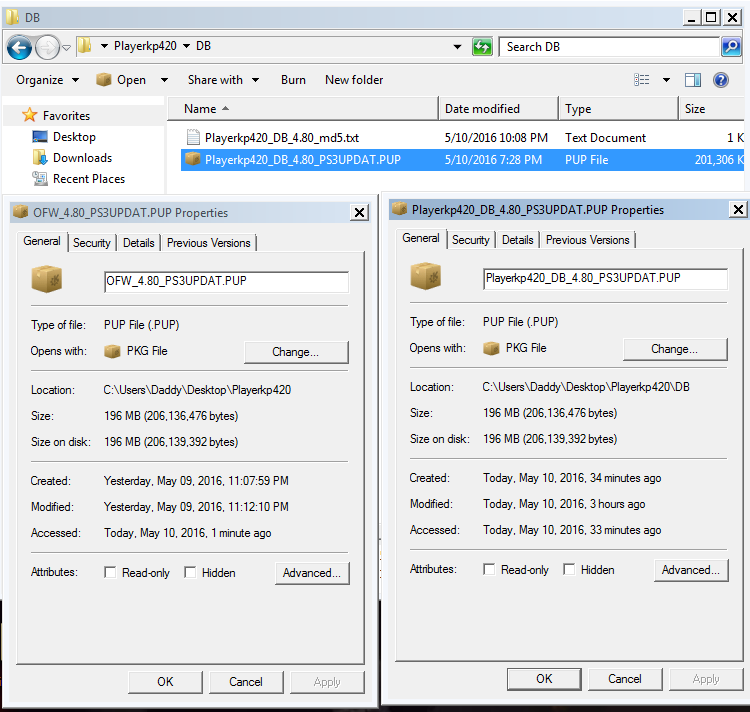Change view with the view icon
The height and width of the screenshot is (712, 750).
point(641,80)
